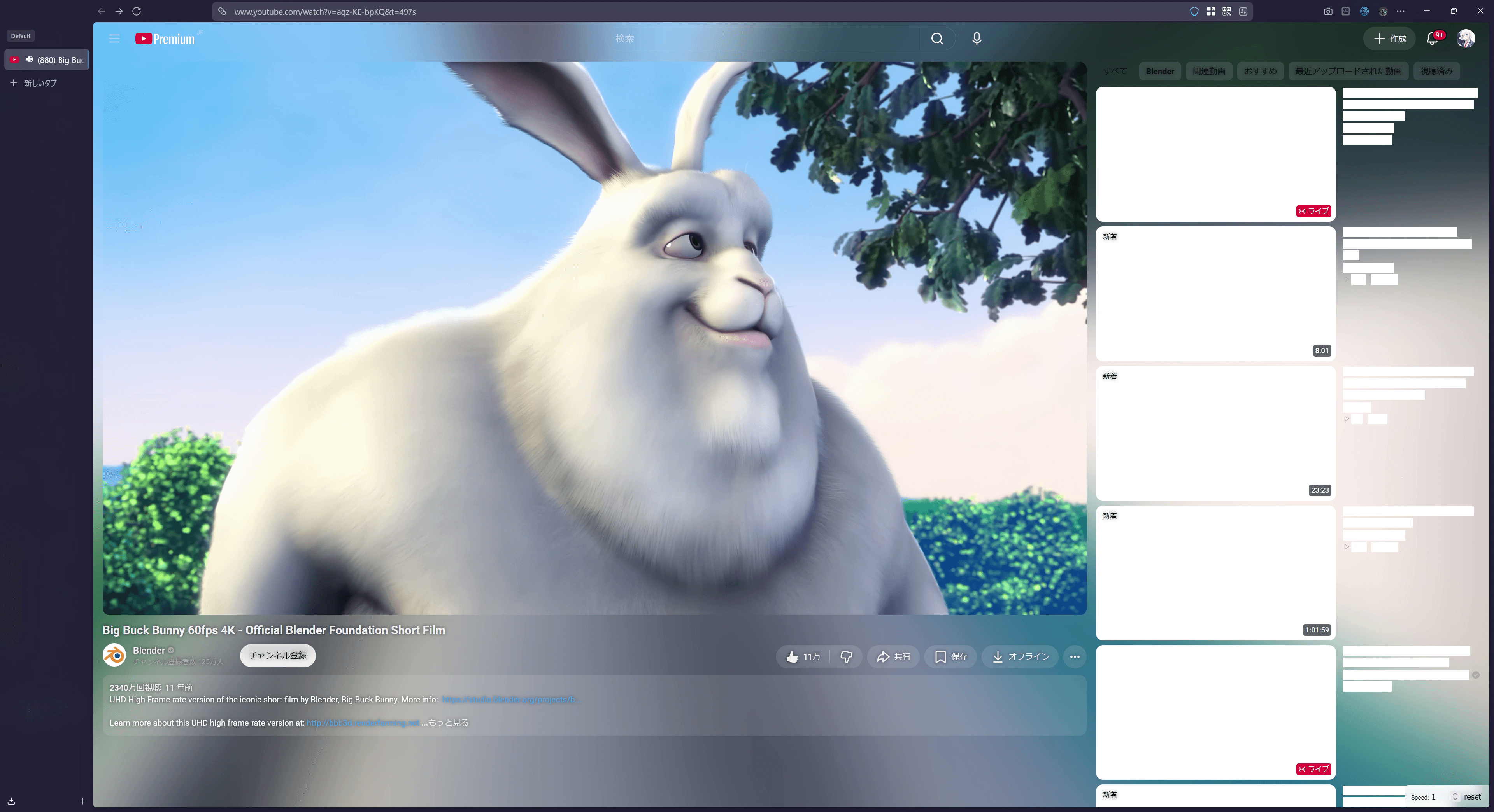The width and height of the screenshot is (1494, 812).
Task: Open the YouTube hamburger guide menu
Action: [114, 38]
